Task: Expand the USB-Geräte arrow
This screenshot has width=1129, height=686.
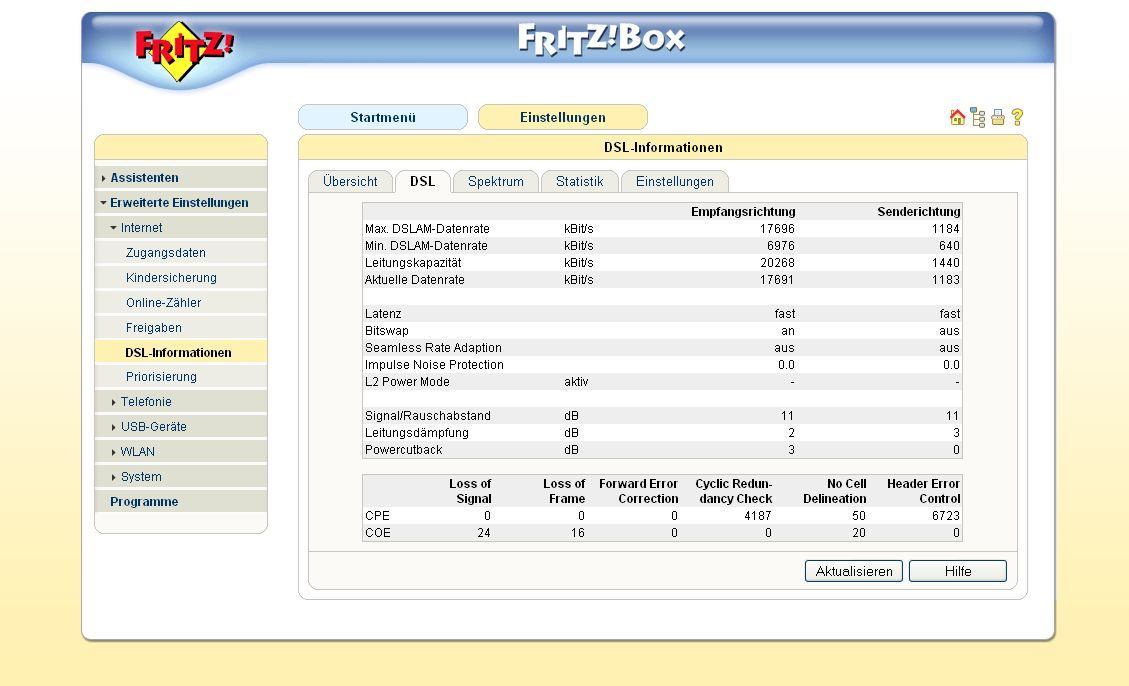Action: 114,428
